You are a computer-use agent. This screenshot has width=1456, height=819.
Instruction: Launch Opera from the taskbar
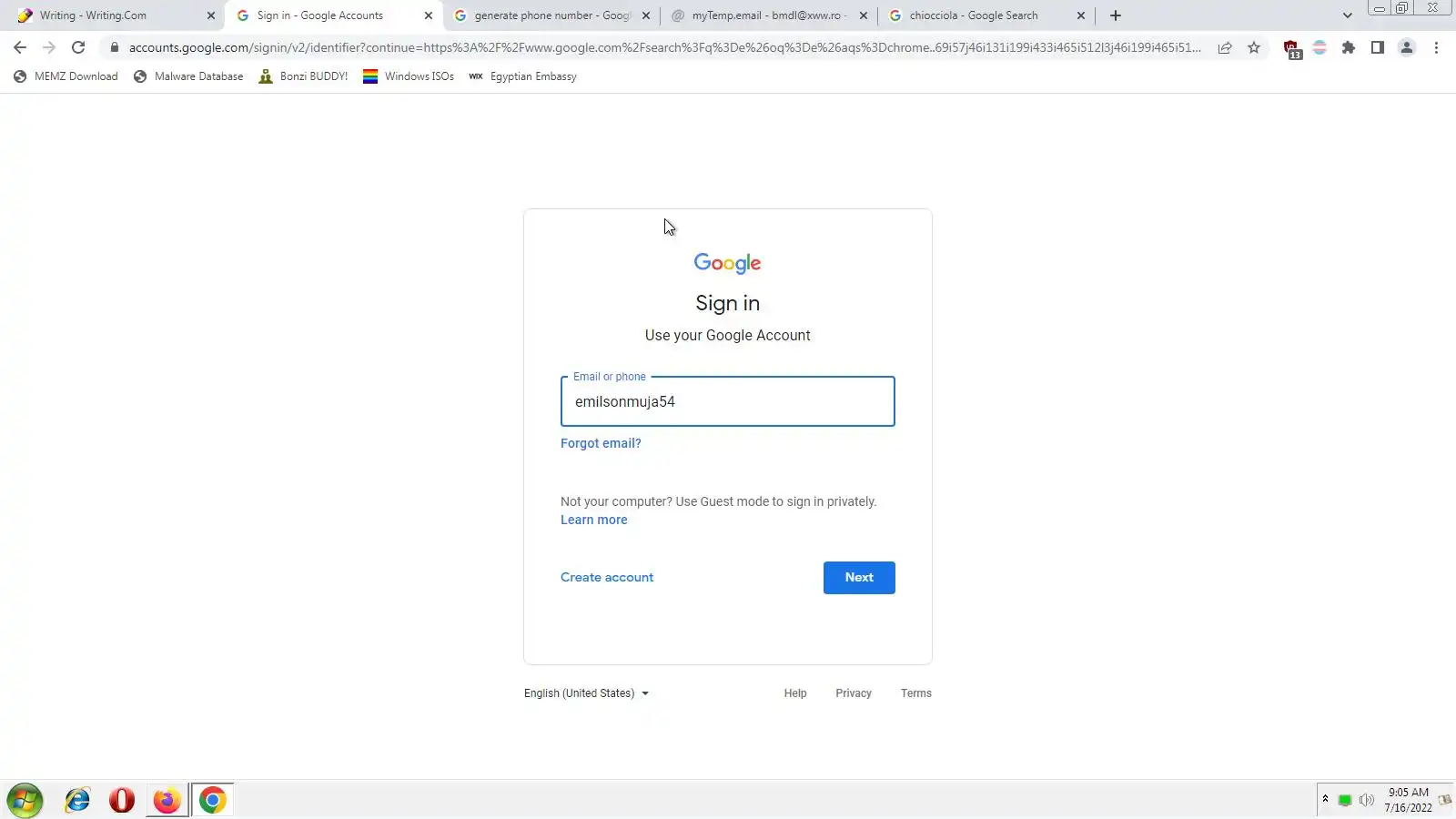click(x=122, y=800)
